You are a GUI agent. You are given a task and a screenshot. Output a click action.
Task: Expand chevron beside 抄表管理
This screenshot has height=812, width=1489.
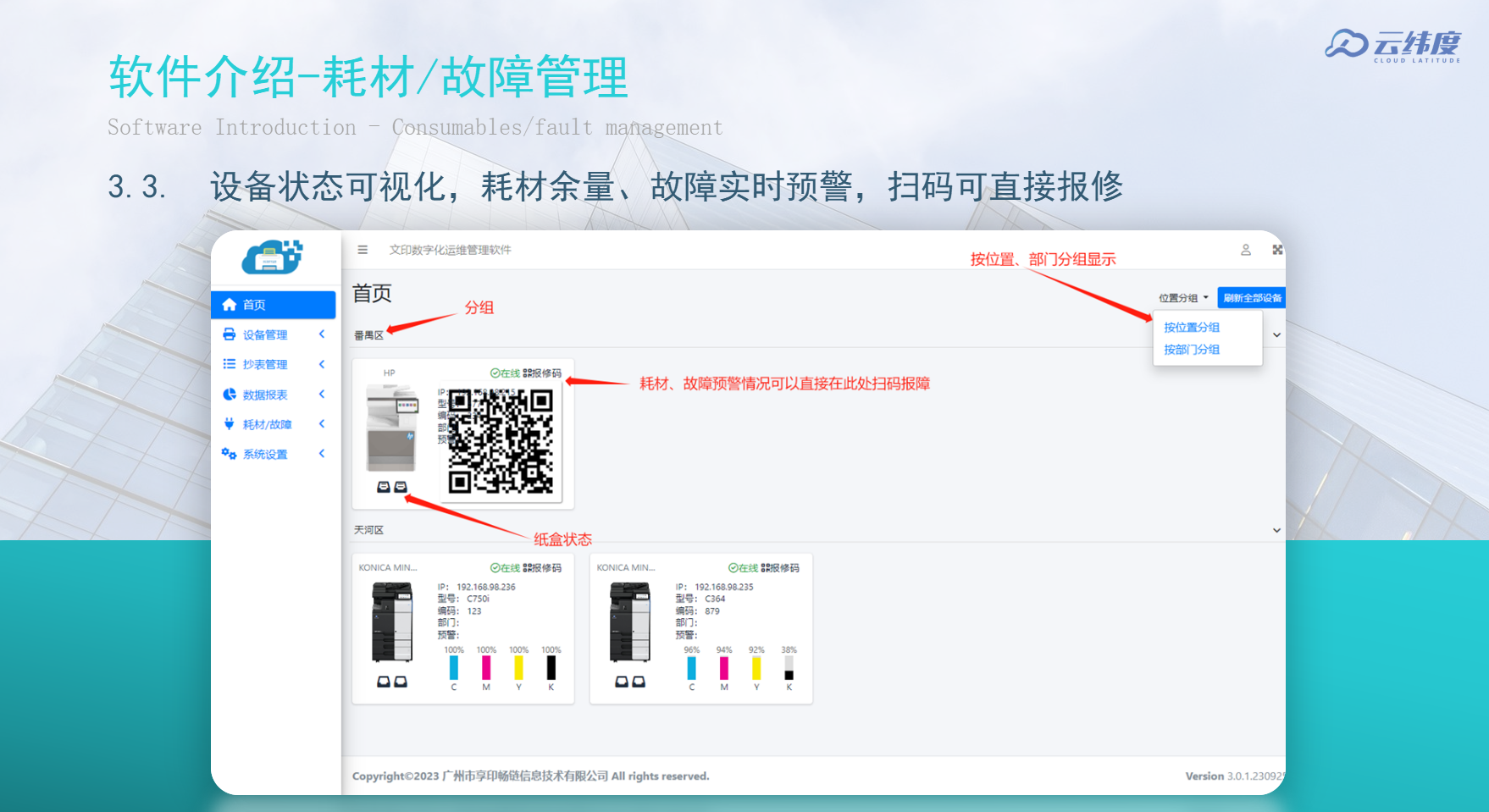point(322,364)
